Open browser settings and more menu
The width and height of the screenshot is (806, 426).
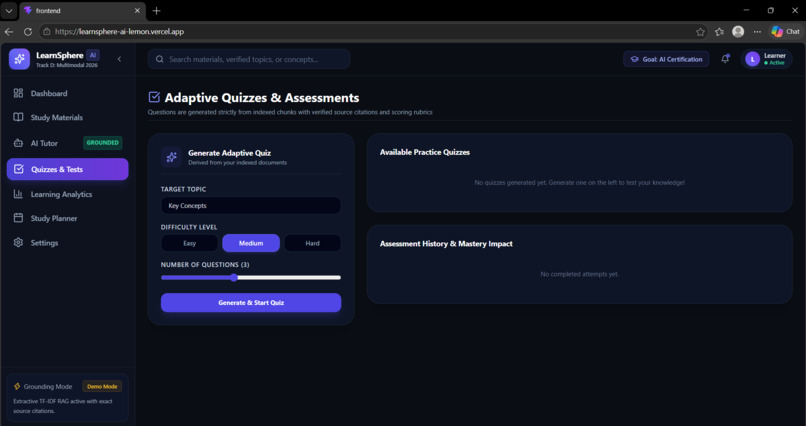(757, 32)
